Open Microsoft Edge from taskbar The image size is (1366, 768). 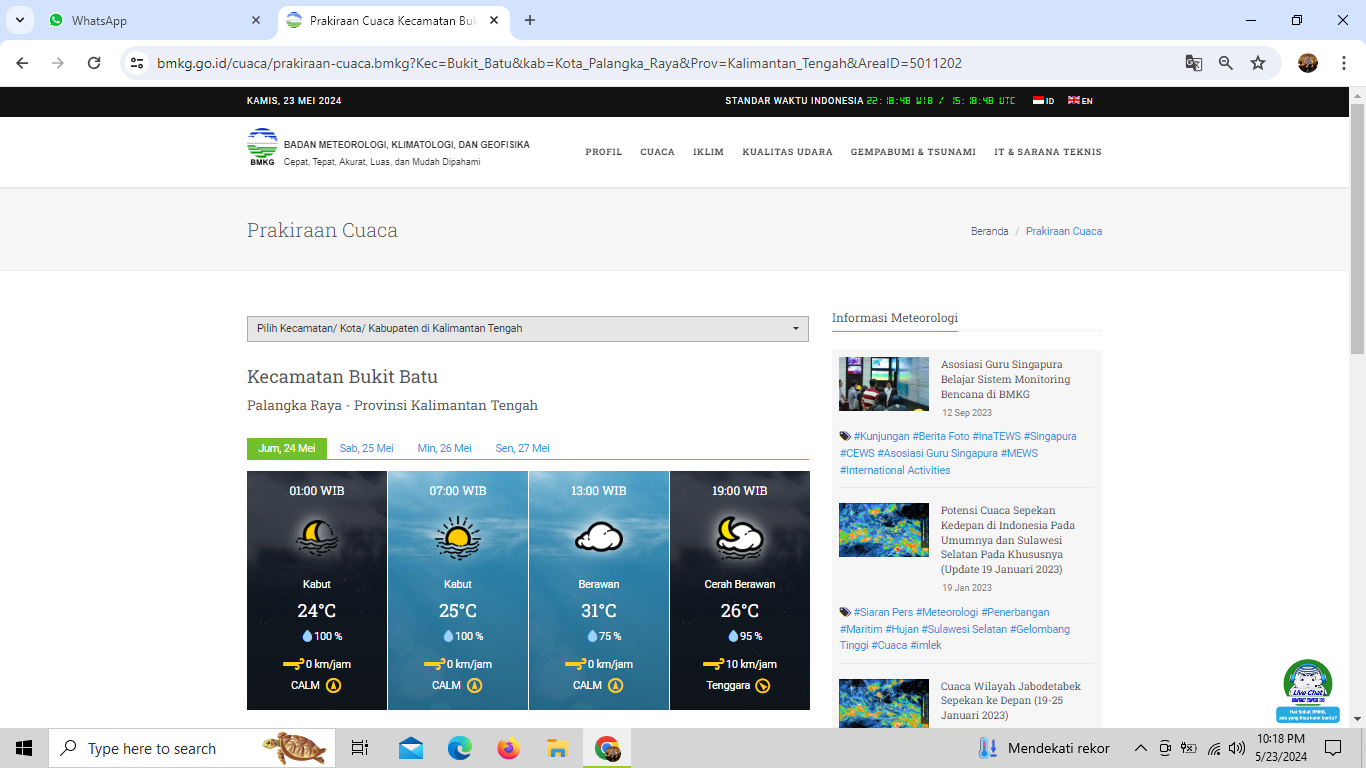pos(460,748)
